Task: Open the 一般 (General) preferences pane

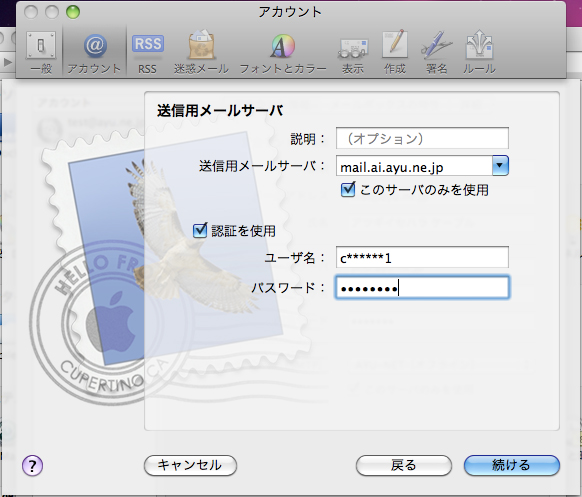Action: click(41, 52)
